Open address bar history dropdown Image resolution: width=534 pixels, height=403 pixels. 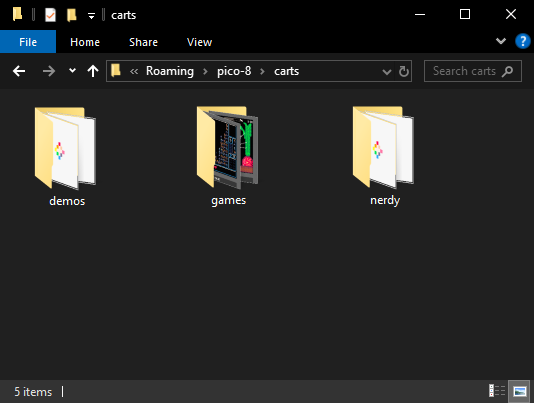point(387,72)
